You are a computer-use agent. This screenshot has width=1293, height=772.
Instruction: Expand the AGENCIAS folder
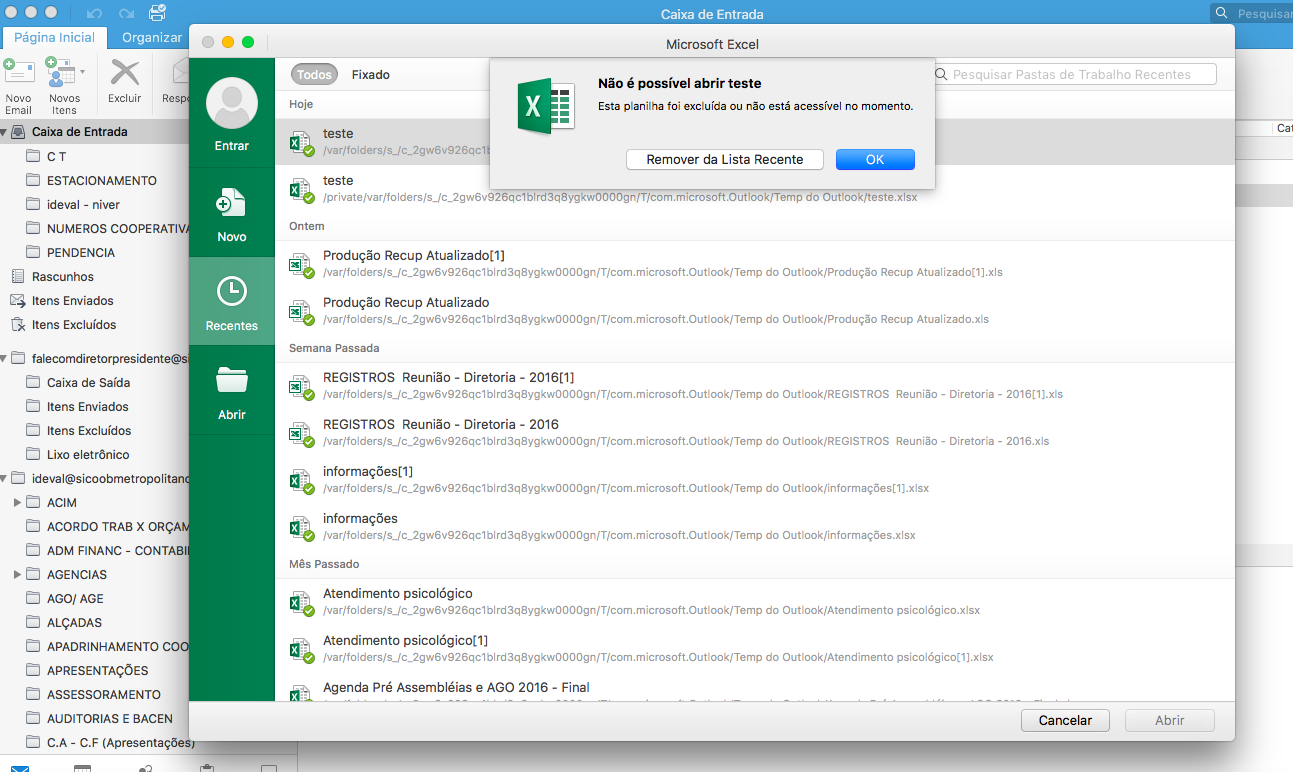tap(17, 575)
